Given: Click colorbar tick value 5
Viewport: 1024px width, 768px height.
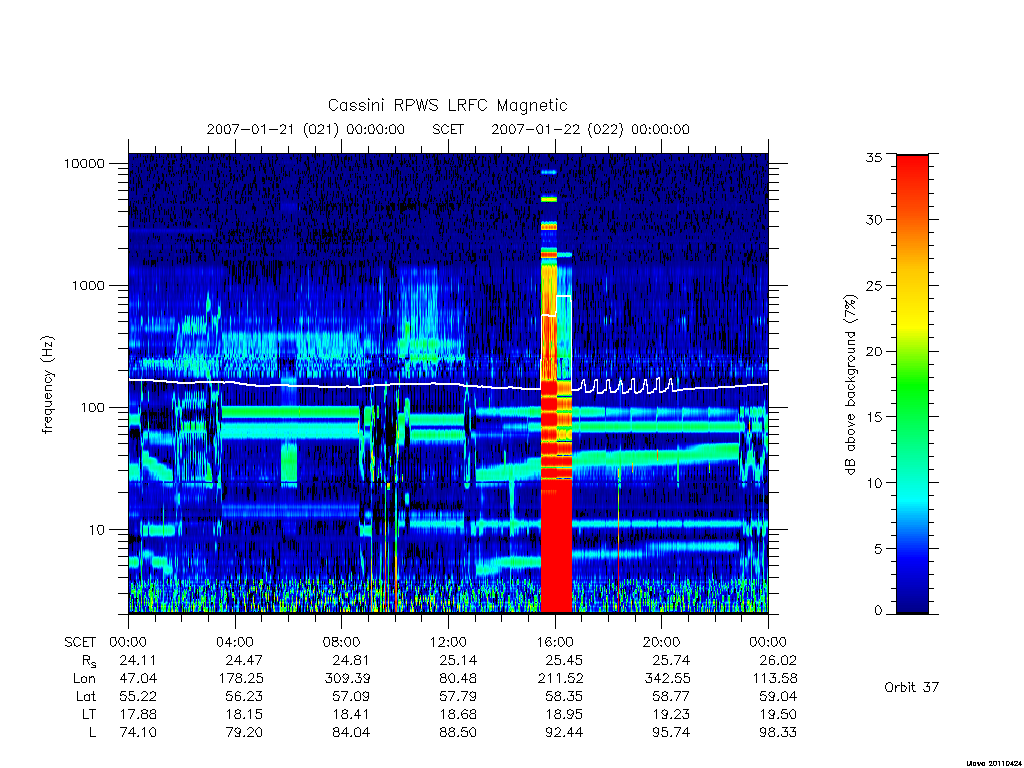Looking at the screenshot, I should click(x=878, y=549).
